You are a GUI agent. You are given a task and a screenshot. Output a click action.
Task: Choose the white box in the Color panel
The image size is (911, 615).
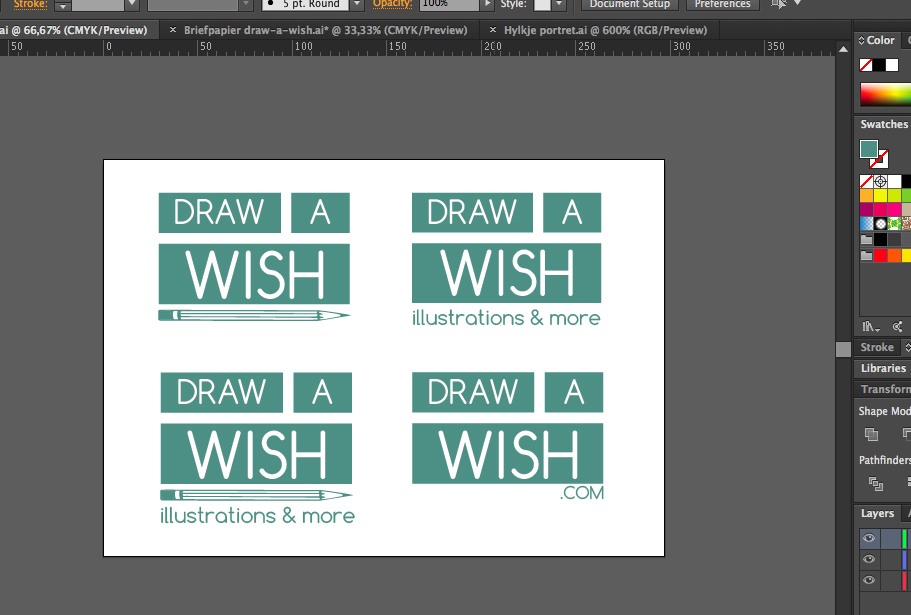point(892,65)
